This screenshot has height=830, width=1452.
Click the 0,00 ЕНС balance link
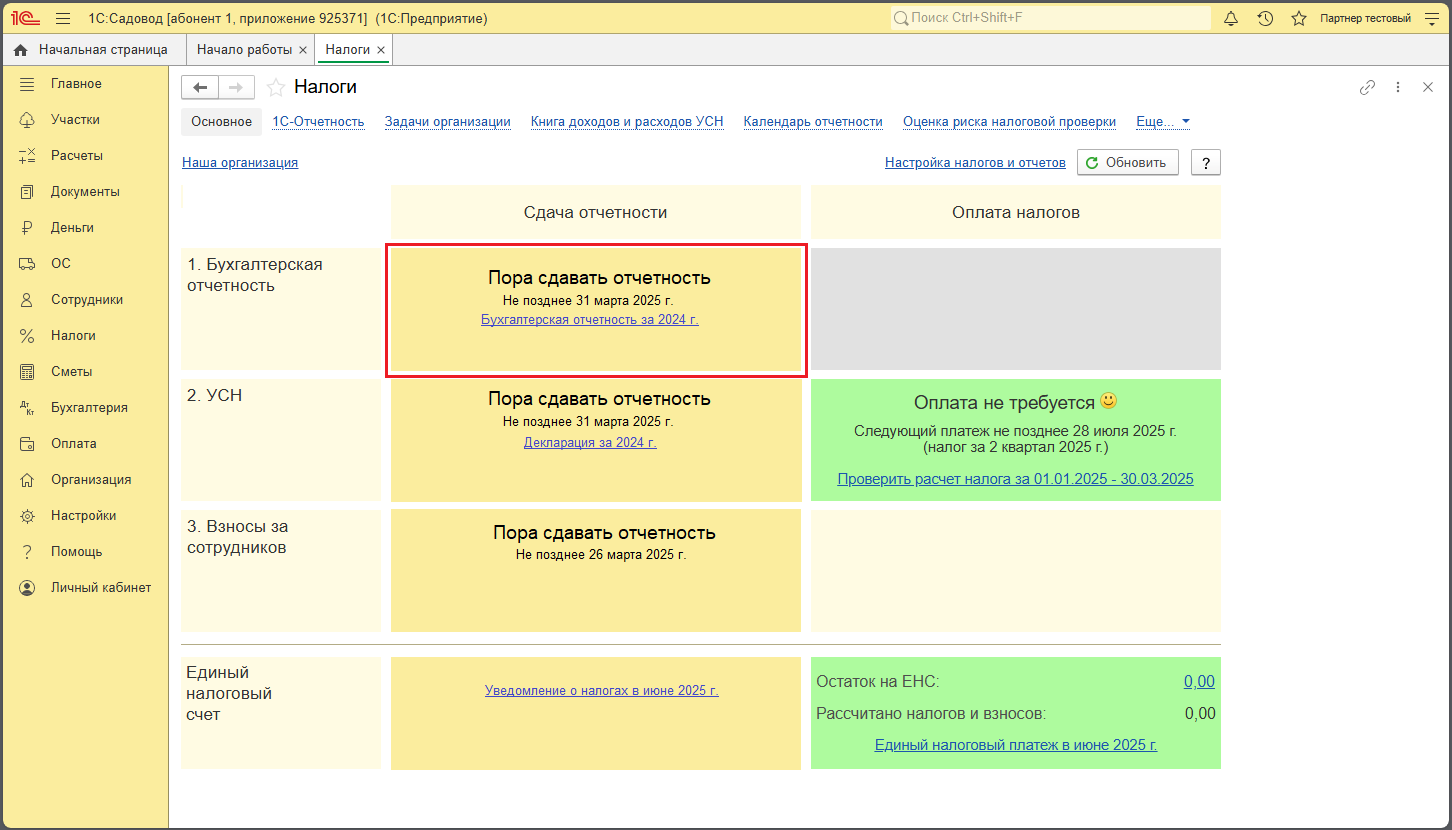tap(1199, 681)
